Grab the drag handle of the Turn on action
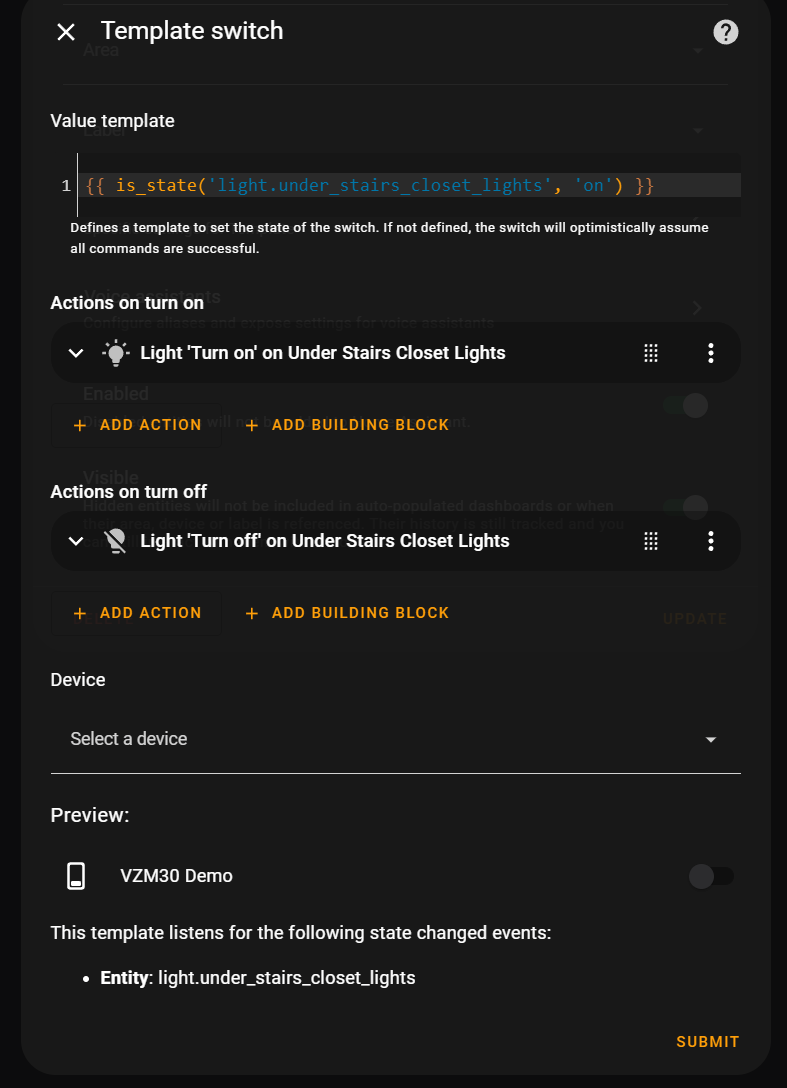 pyautogui.click(x=650, y=353)
